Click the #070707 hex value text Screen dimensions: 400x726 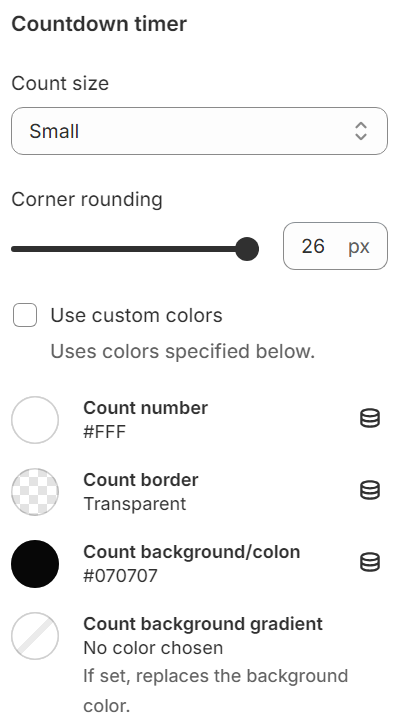click(120, 576)
